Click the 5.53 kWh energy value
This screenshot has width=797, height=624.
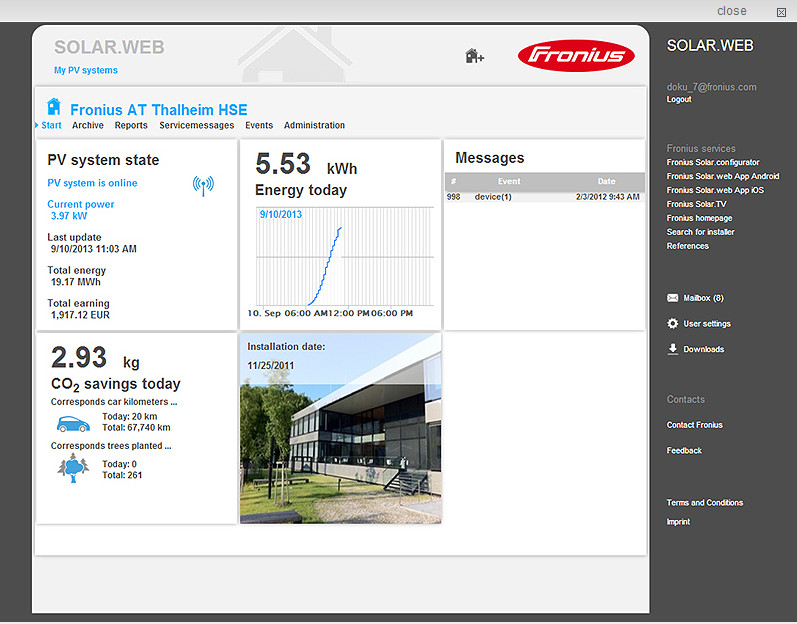point(306,165)
